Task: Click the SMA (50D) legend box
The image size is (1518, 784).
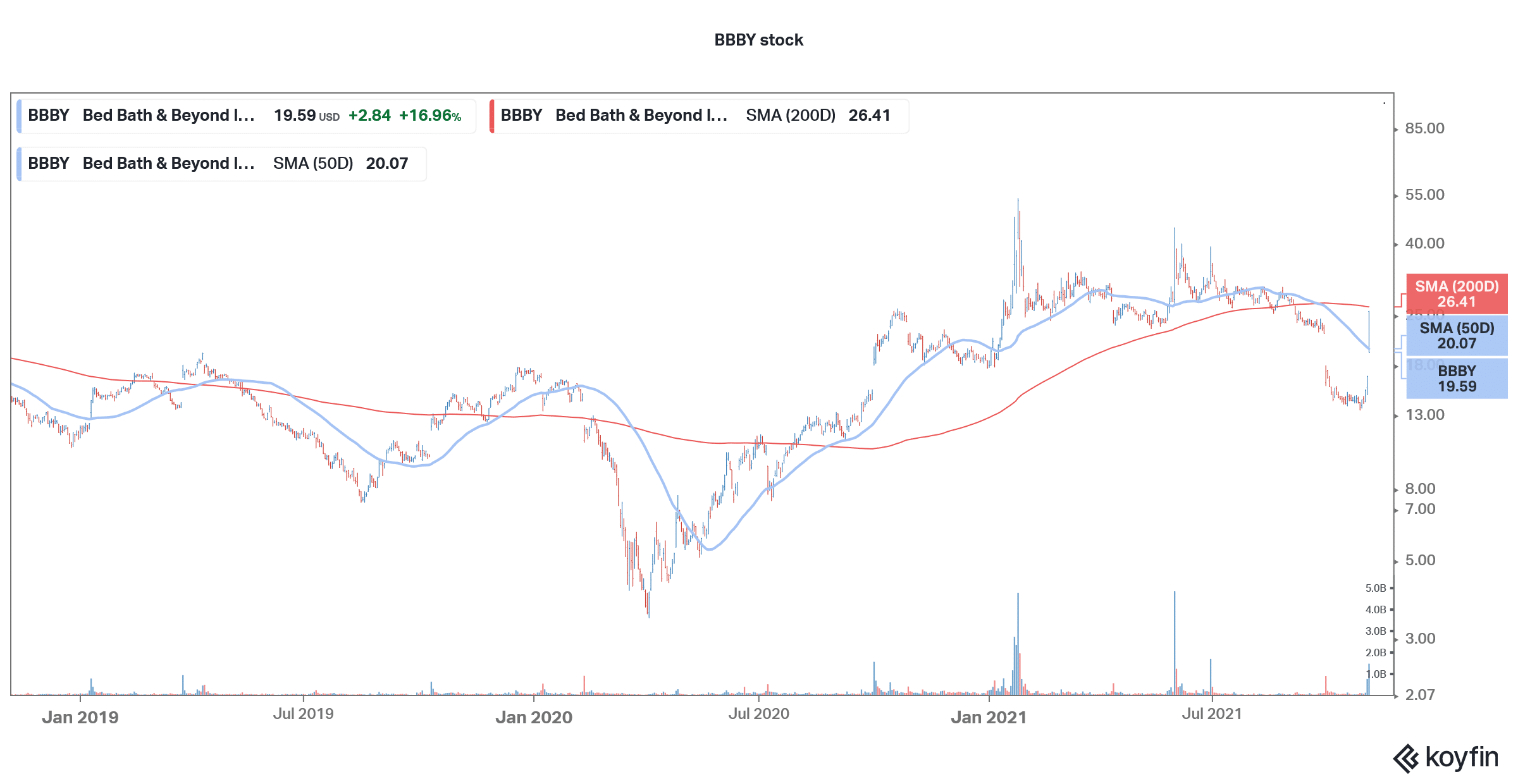Action: click(x=221, y=164)
